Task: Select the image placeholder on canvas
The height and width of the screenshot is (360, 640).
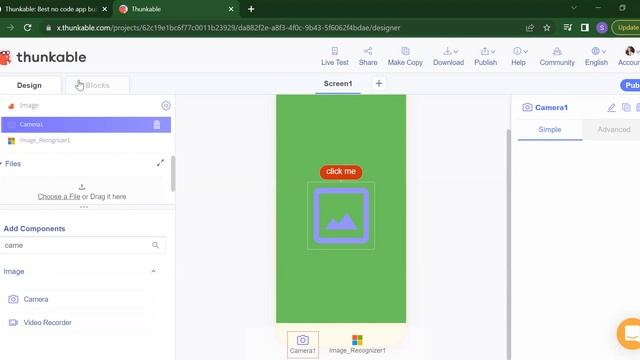Action: 341,216
